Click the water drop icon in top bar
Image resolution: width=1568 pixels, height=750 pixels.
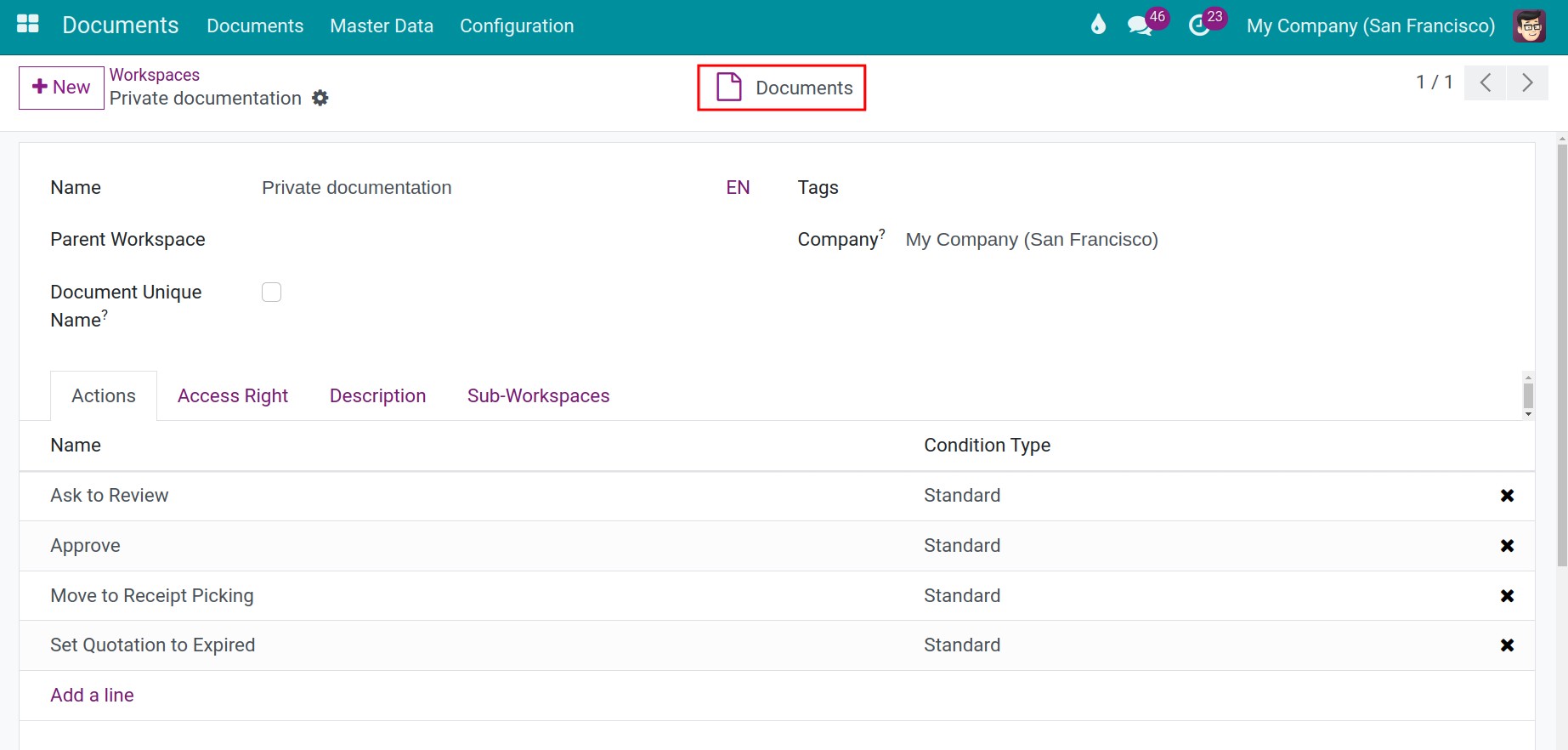[1098, 25]
